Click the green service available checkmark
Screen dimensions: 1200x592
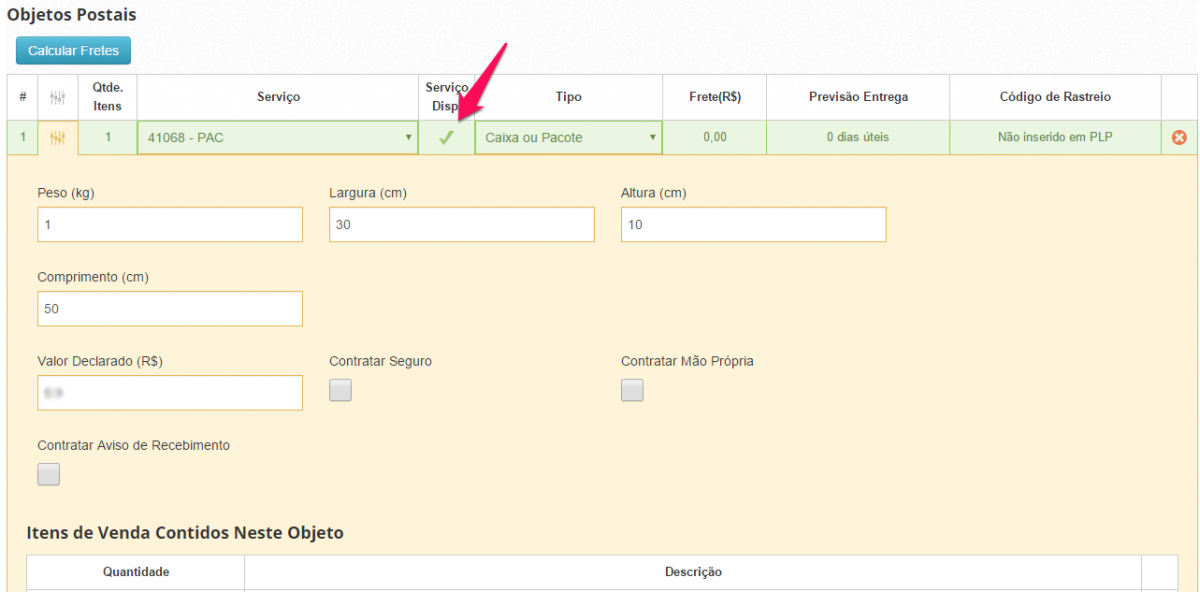pos(446,138)
